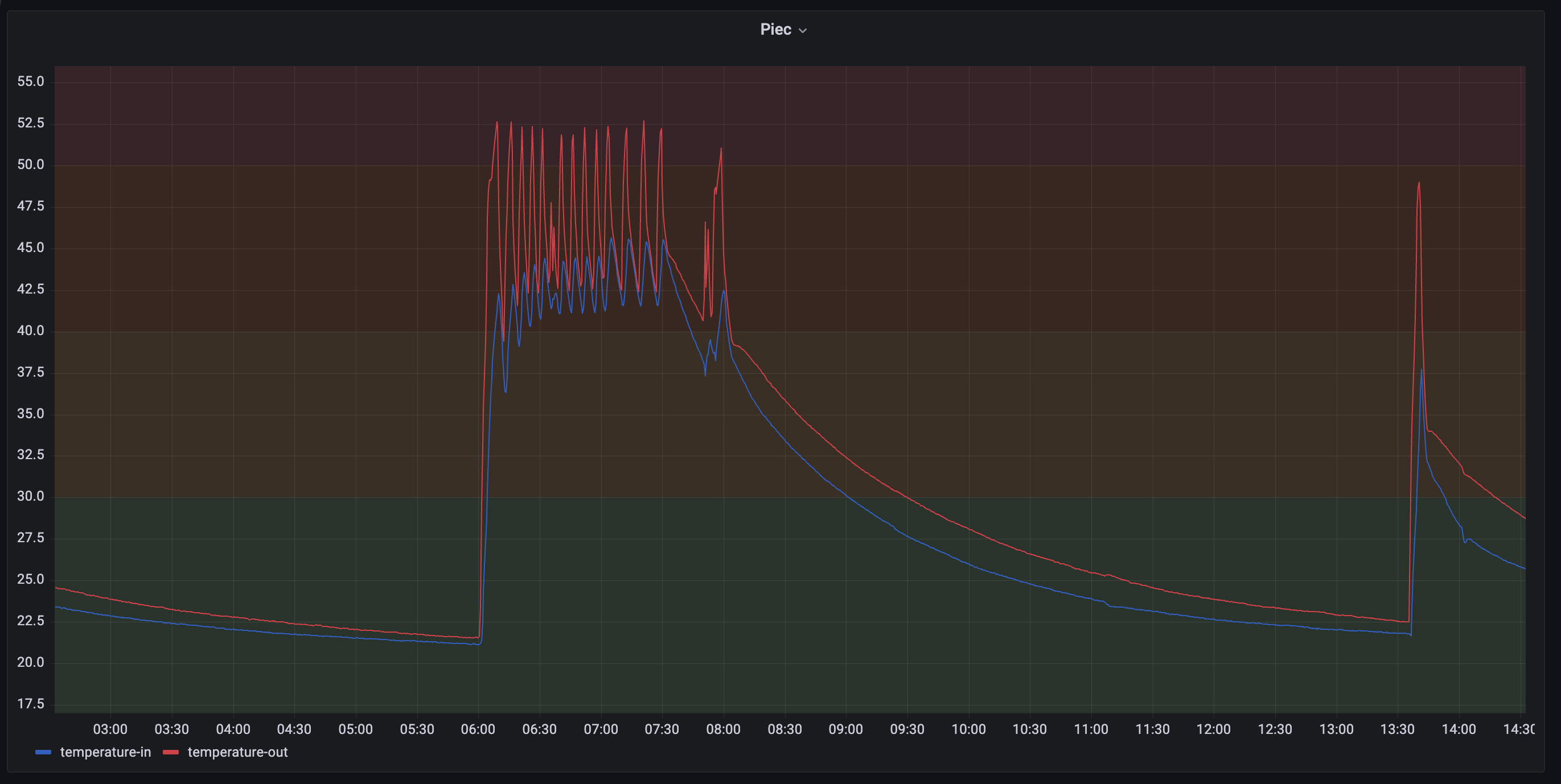Click the red peak just before 08:00

[721, 149]
